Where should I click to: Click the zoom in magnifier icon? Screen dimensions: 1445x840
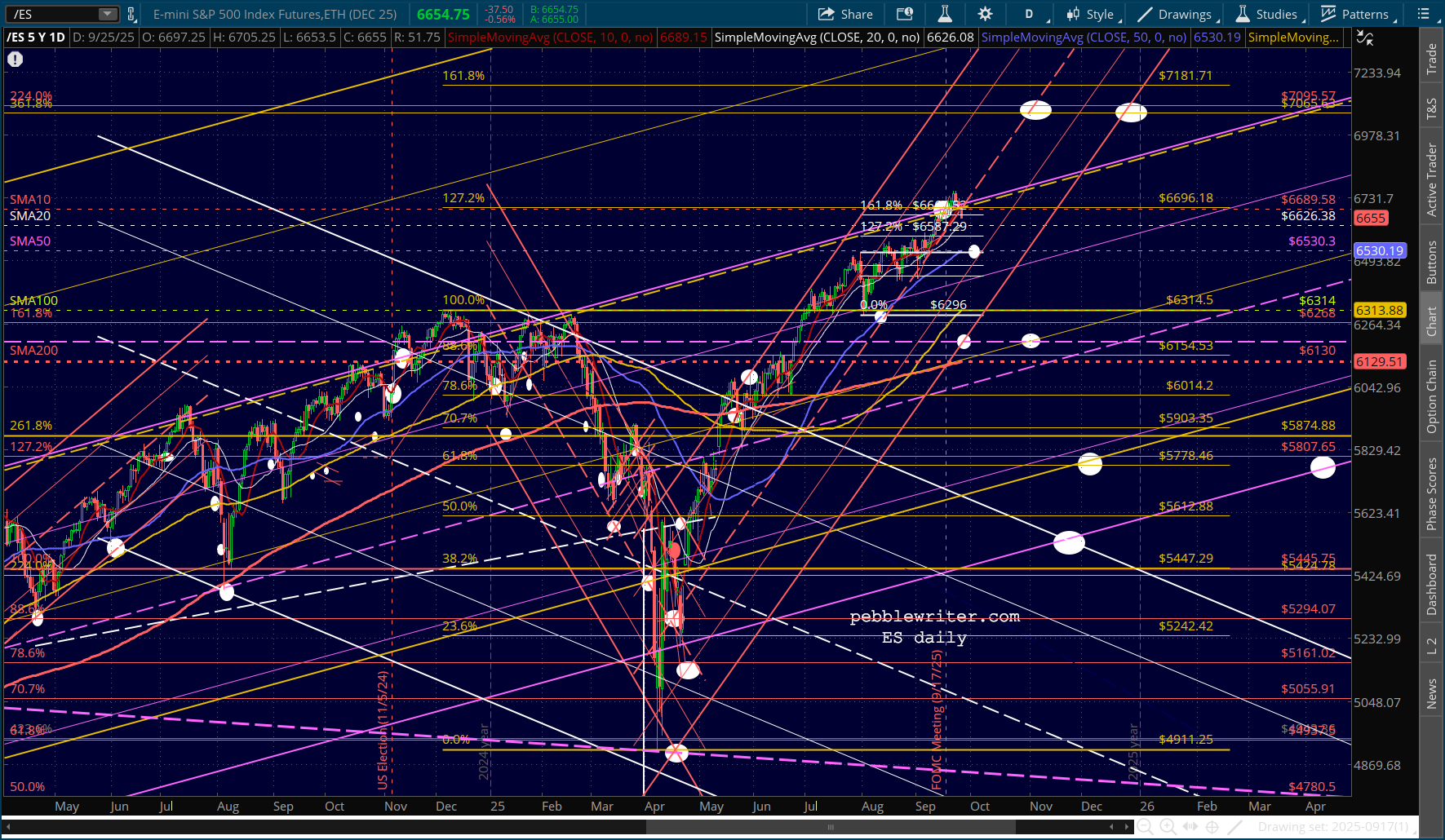click(1168, 827)
